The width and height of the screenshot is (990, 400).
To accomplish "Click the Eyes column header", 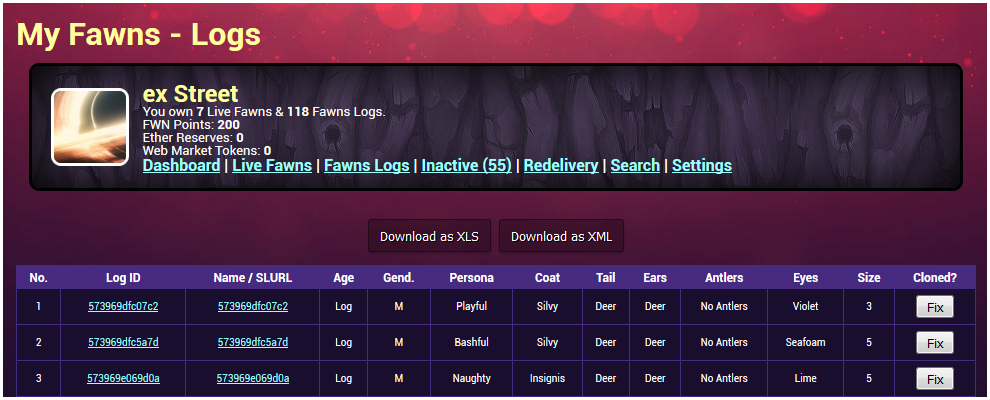I will 806,278.
